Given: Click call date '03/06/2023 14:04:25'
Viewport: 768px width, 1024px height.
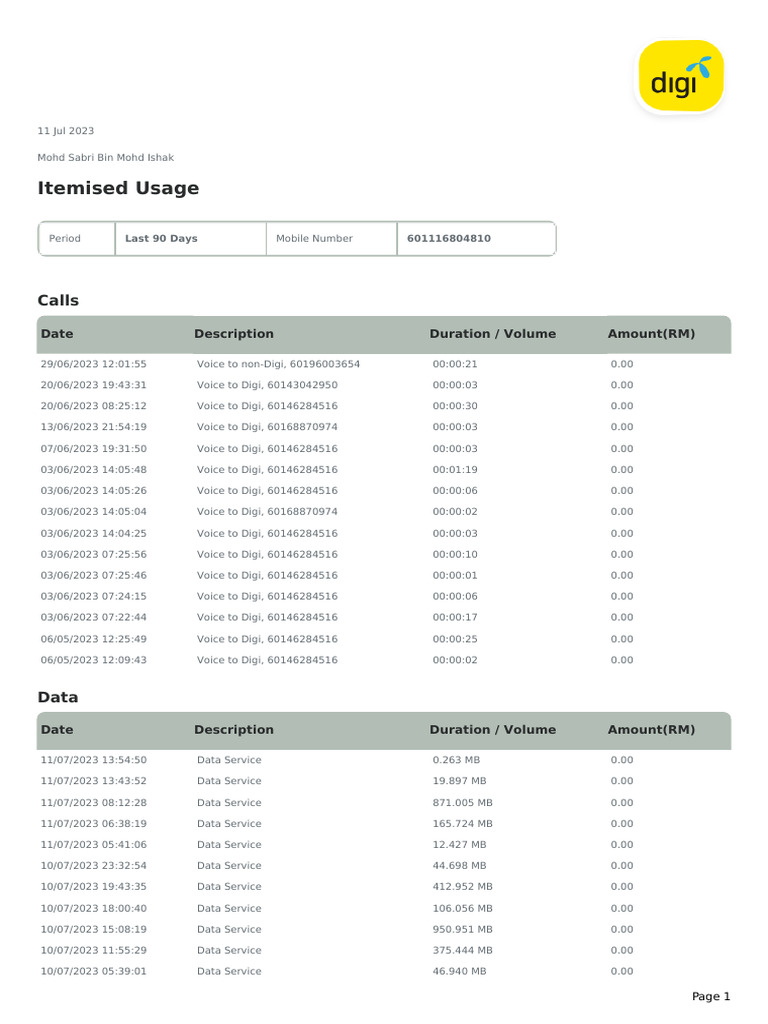Looking at the screenshot, I should [x=93, y=534].
